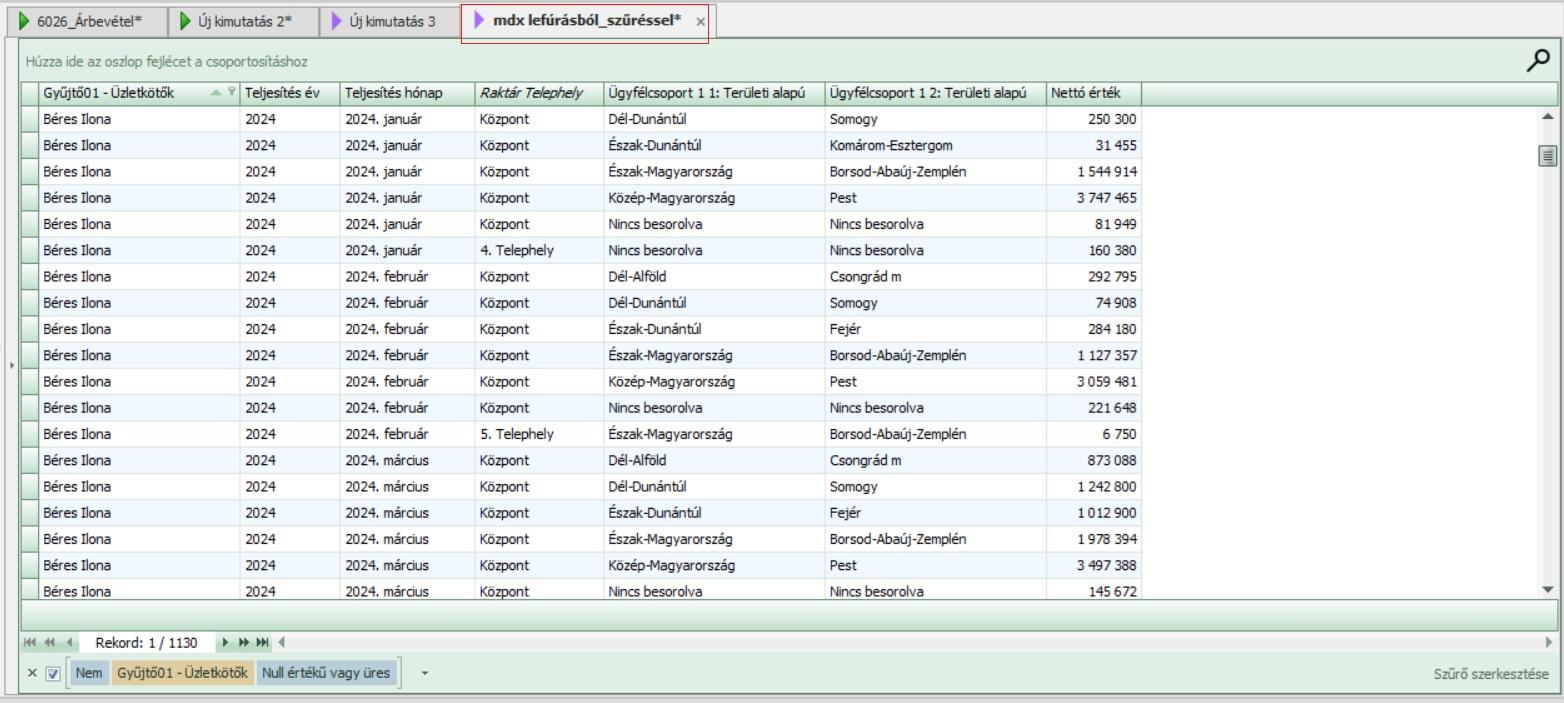Jump to next page of records
Image resolution: width=1564 pixels, height=703 pixels.
[244, 643]
